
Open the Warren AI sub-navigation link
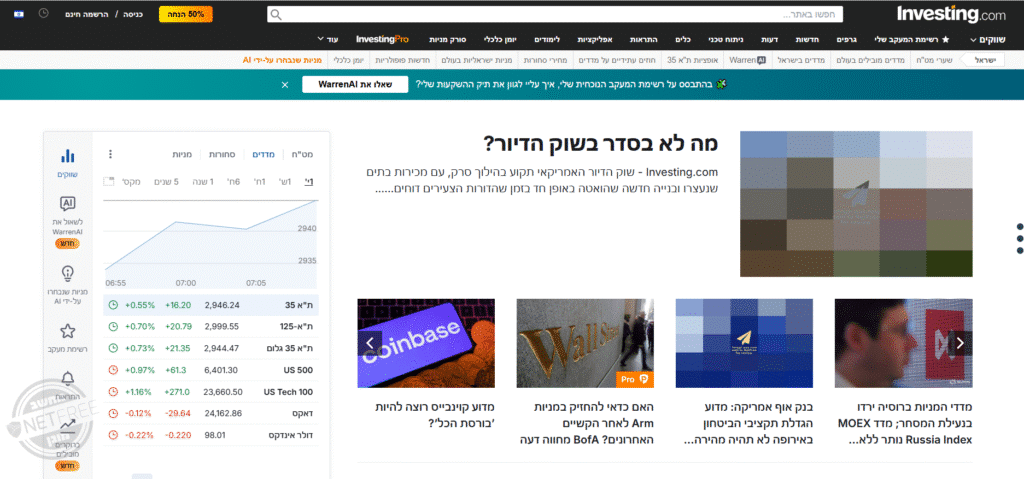(x=747, y=60)
